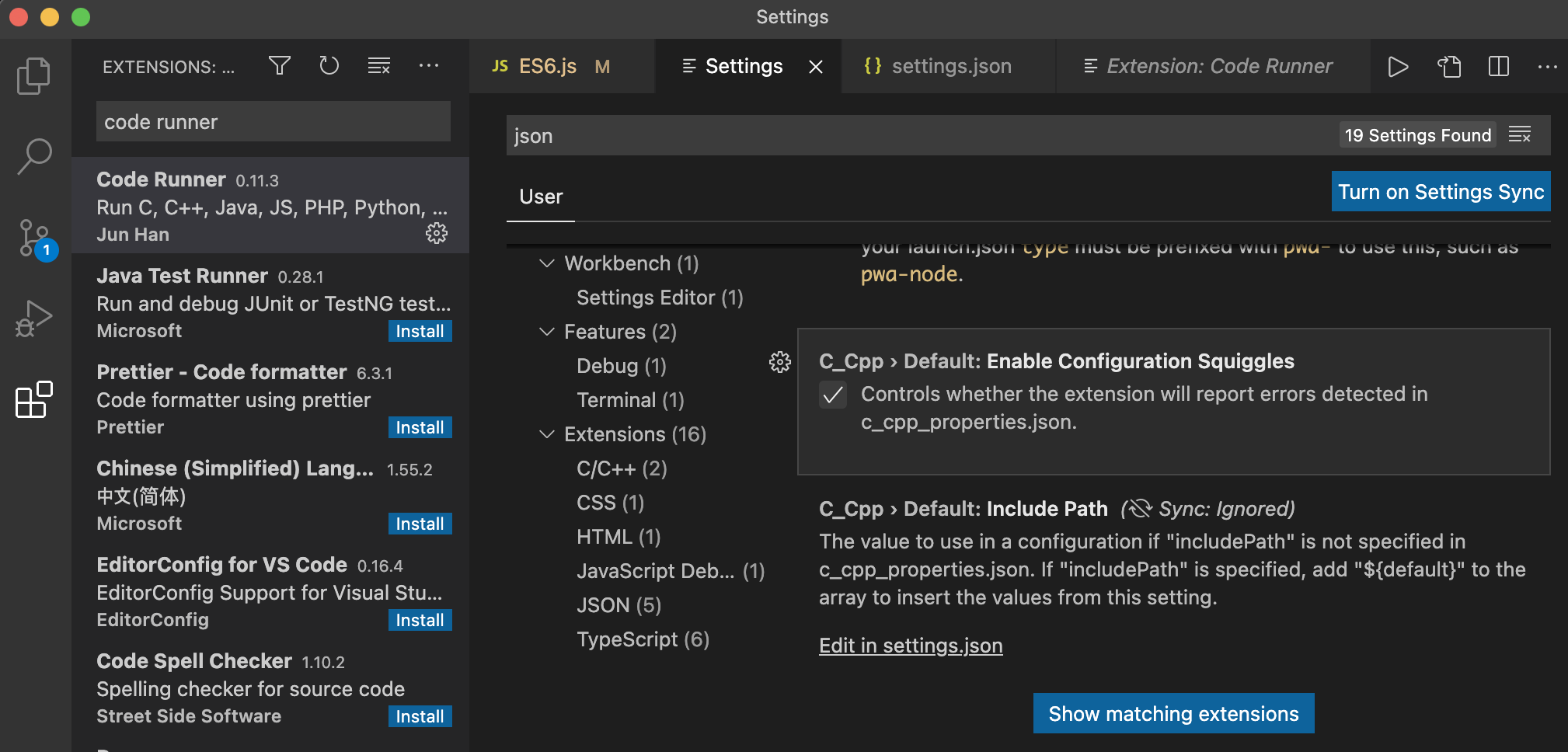Install Chinese (Simplified) Language pack
The height and width of the screenshot is (752, 1568).
pos(420,524)
